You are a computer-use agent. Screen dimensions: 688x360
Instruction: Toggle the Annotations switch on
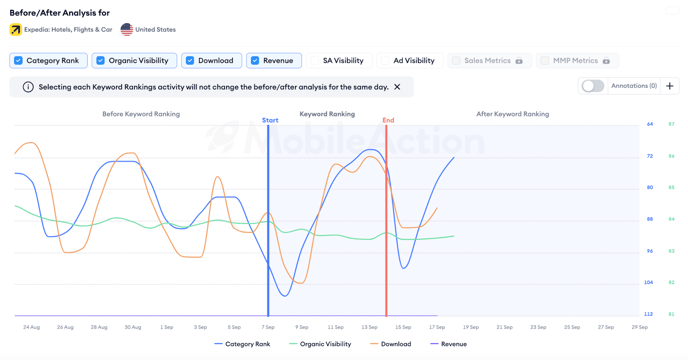(593, 86)
